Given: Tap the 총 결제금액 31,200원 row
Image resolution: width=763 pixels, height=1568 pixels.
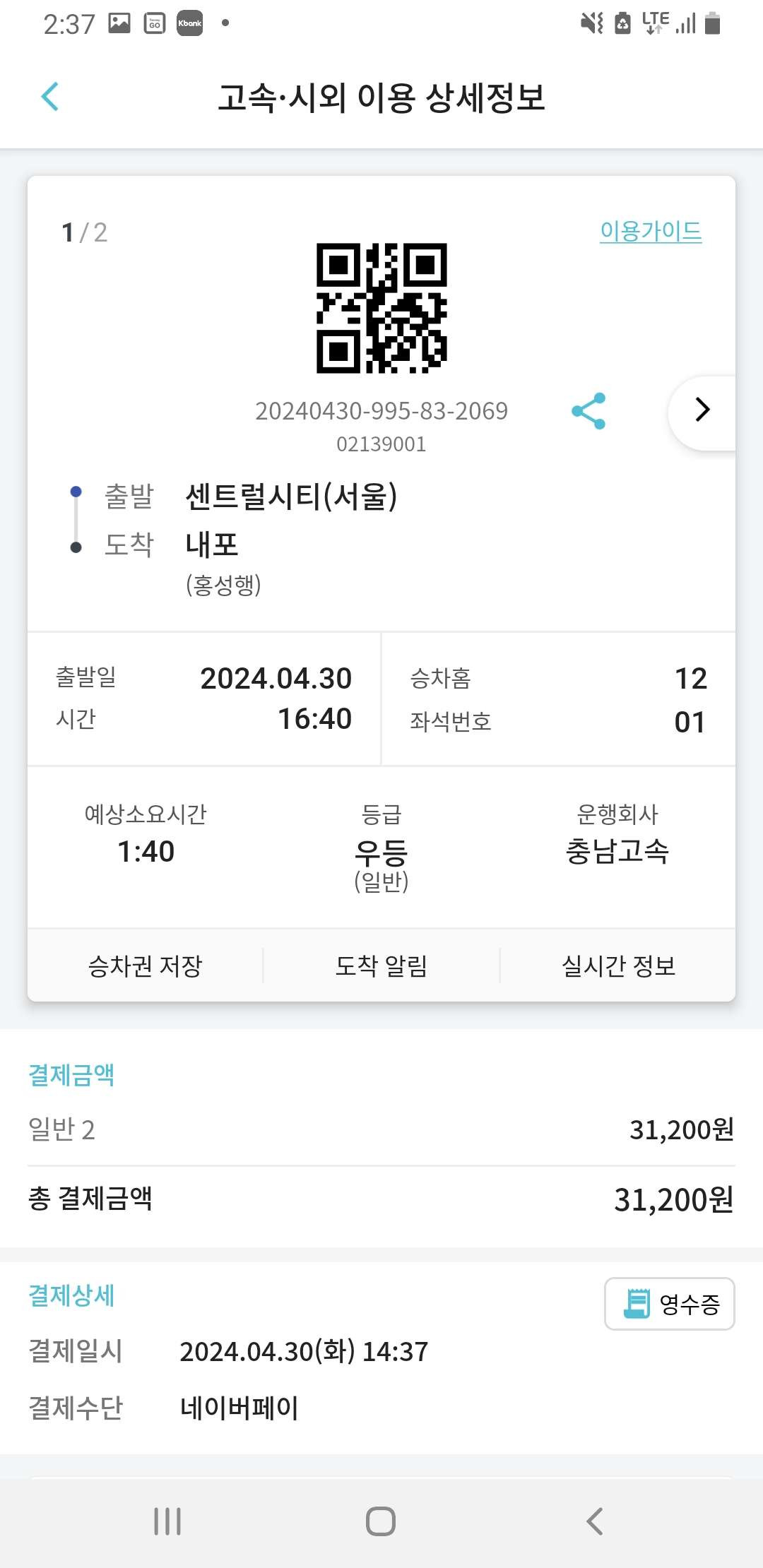Looking at the screenshot, I should [x=381, y=1199].
